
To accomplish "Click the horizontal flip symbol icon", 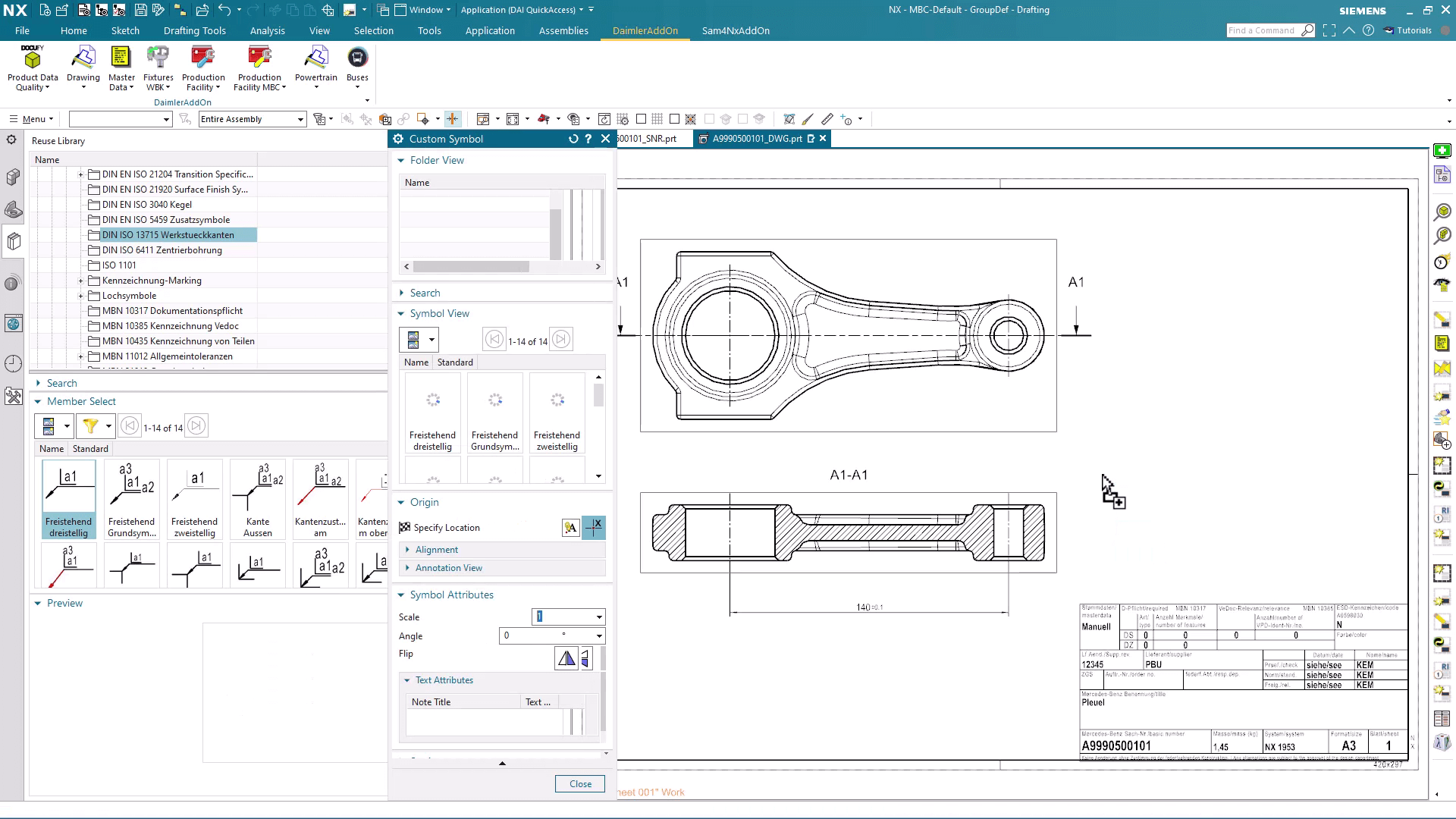I will click(566, 659).
